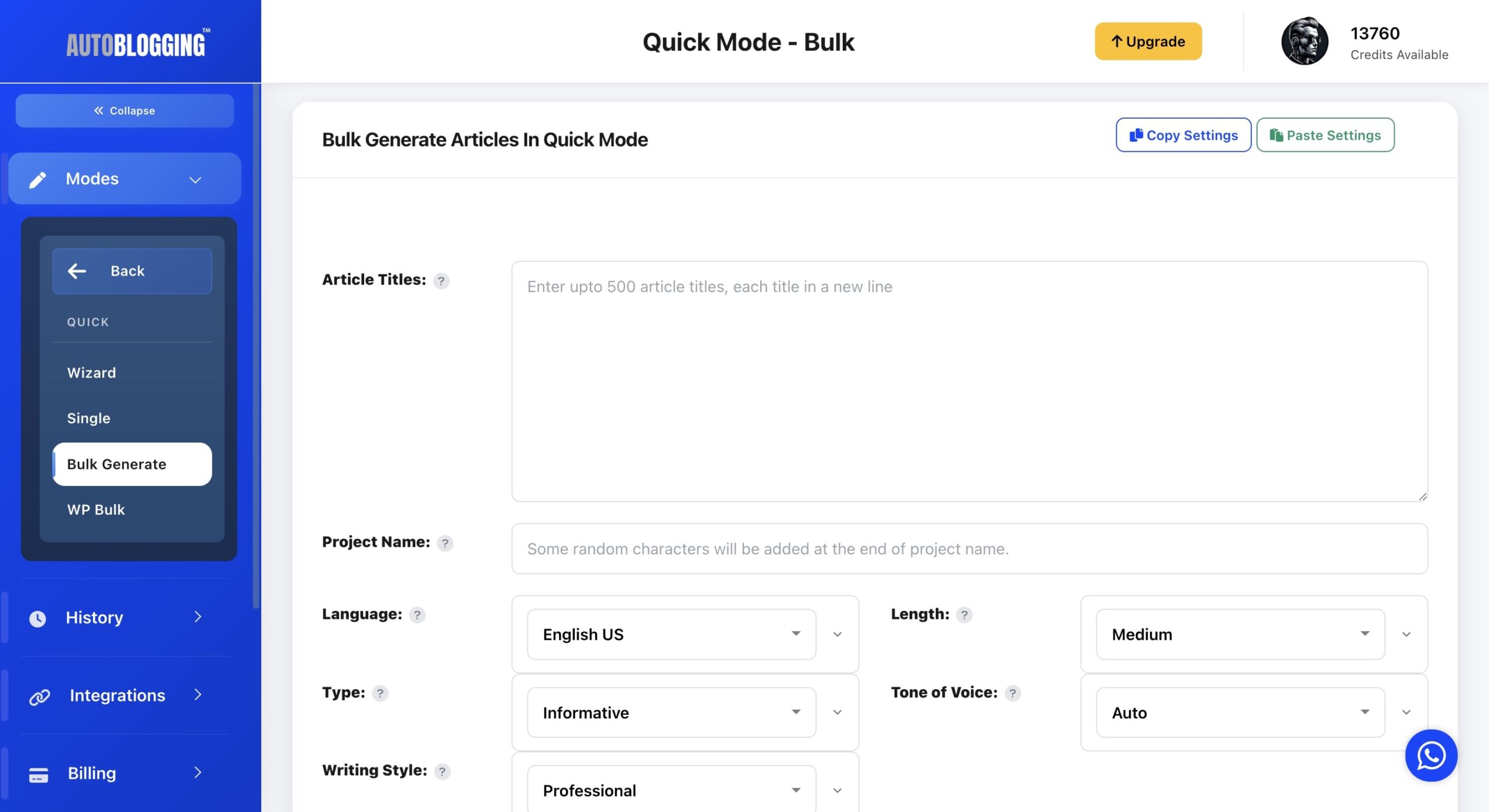Click the Type help question mark icon

point(380,693)
